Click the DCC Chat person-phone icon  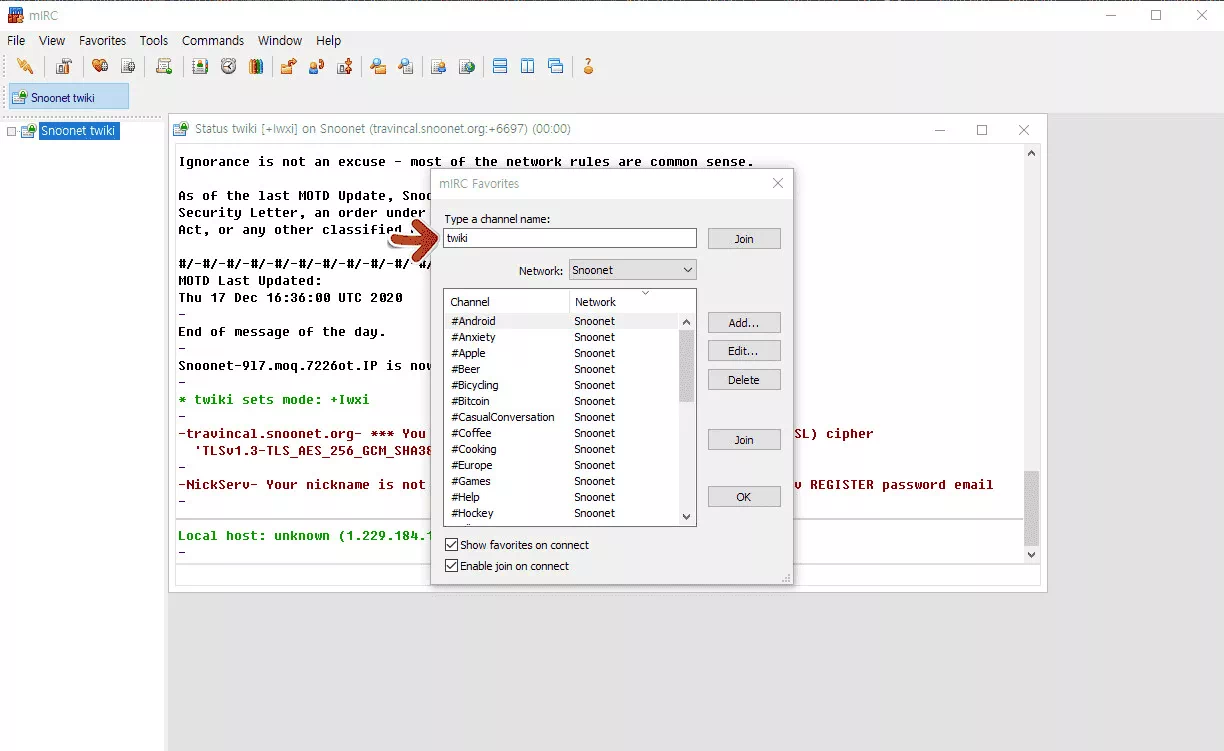click(316, 67)
